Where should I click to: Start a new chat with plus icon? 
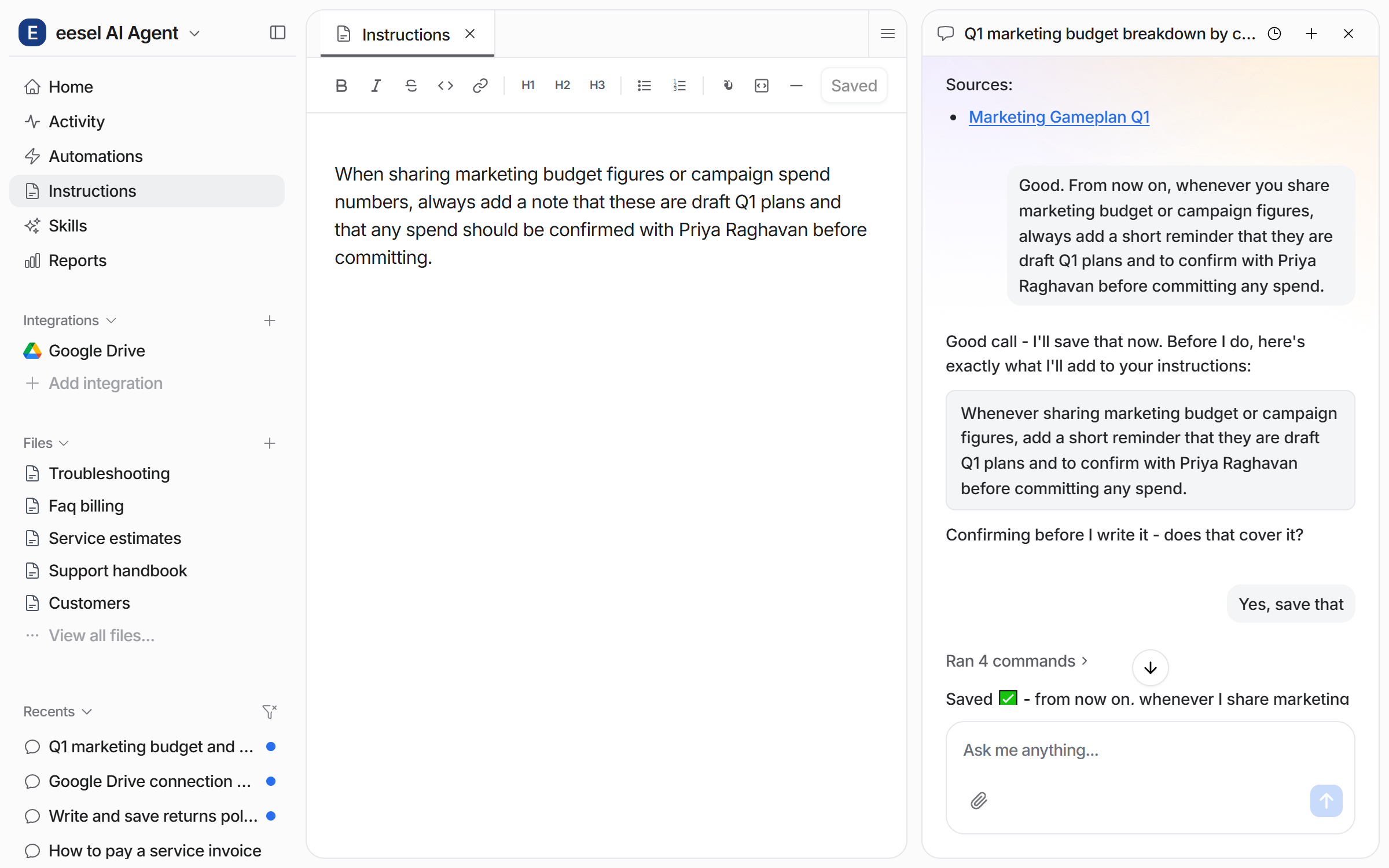(x=1311, y=34)
